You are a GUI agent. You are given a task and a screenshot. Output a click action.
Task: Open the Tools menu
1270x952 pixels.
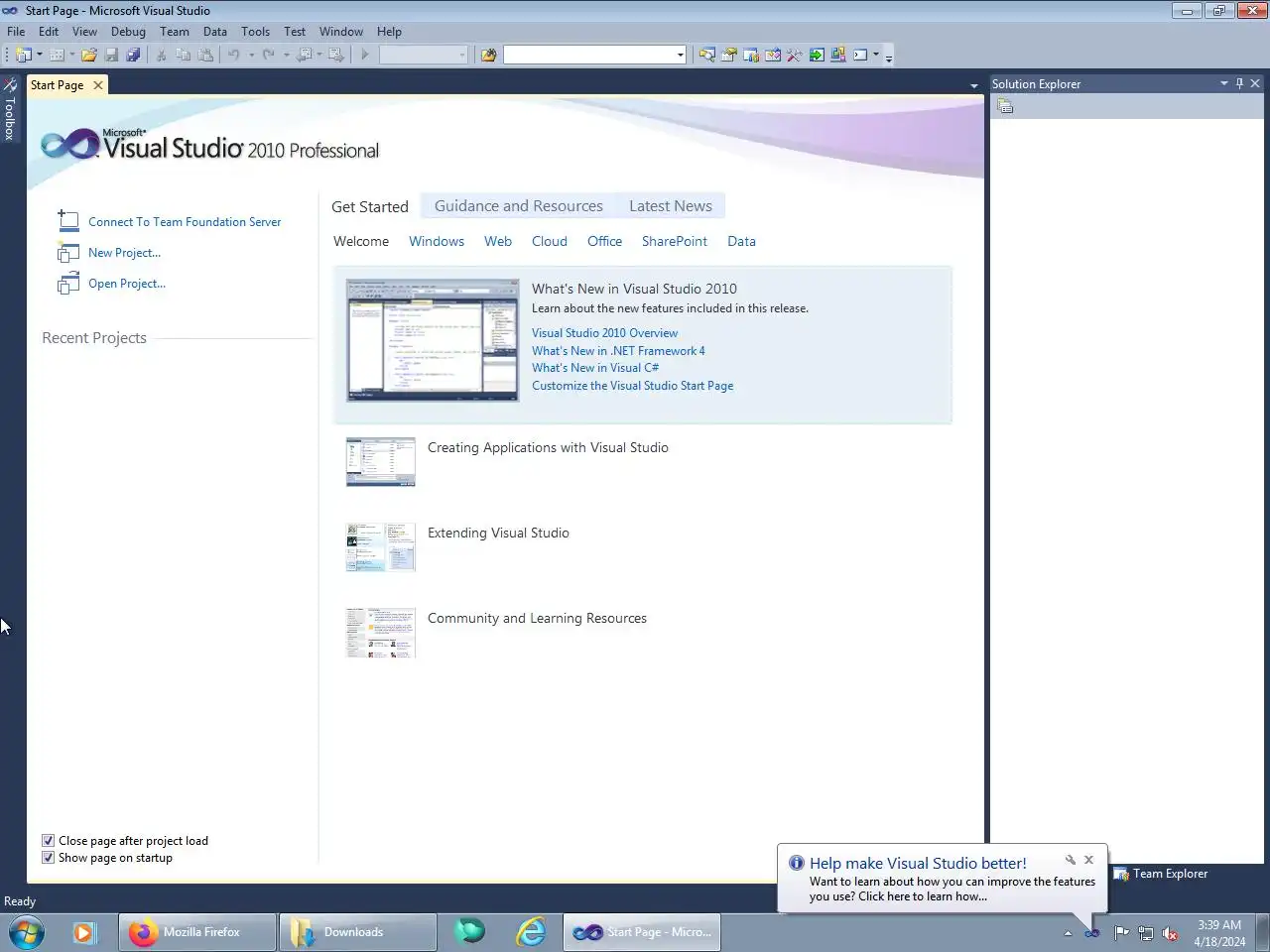coord(255,31)
